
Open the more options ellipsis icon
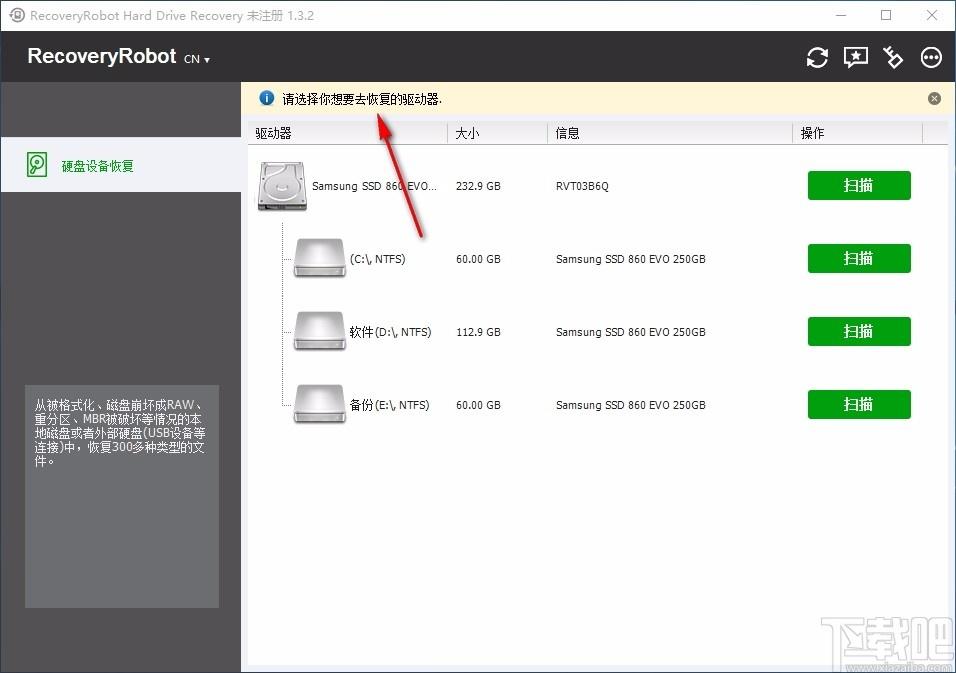931,57
